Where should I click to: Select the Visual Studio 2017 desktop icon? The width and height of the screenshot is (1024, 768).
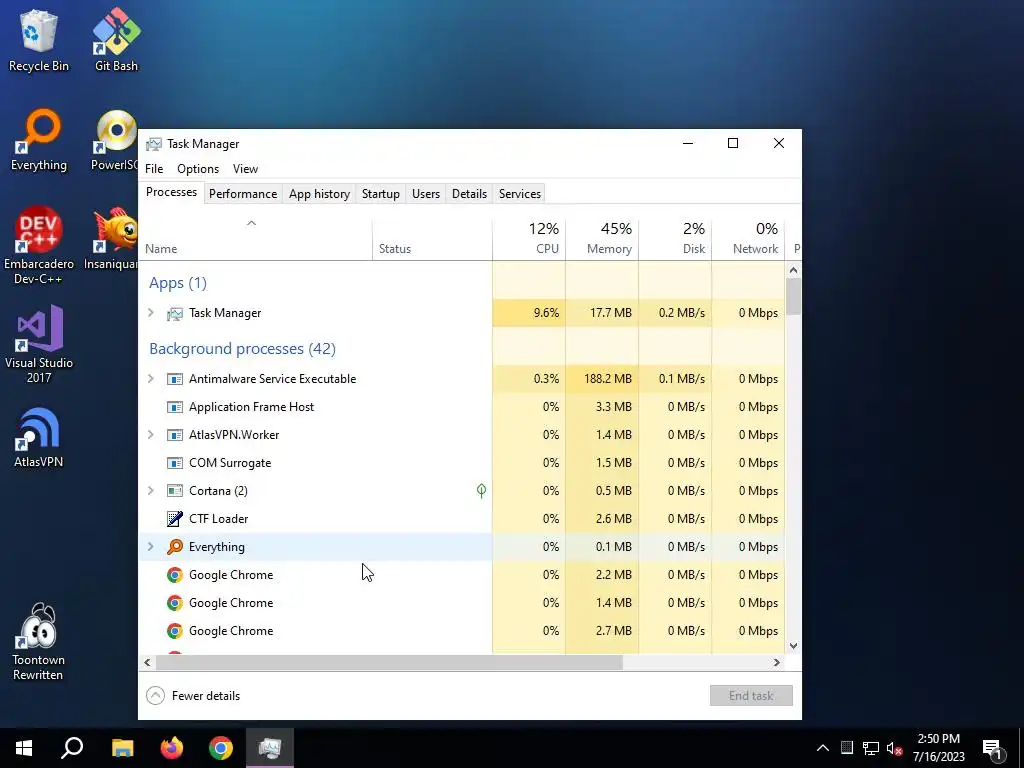tap(39, 345)
